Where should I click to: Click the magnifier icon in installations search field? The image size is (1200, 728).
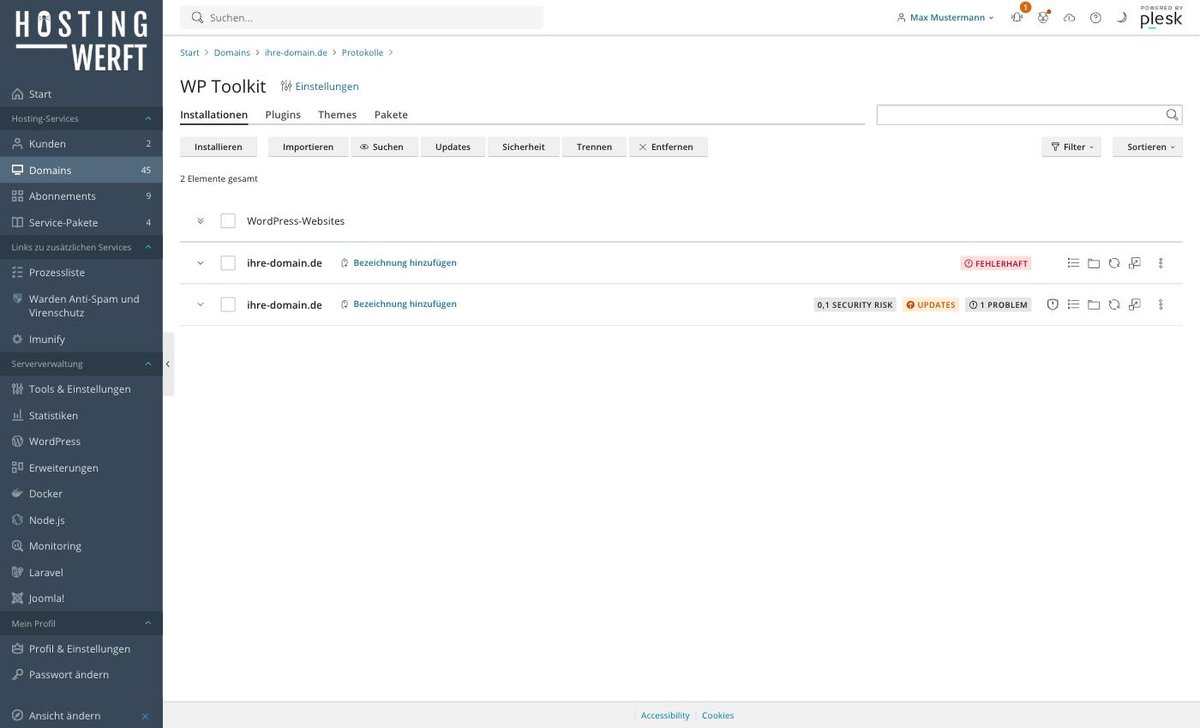coord(1172,115)
